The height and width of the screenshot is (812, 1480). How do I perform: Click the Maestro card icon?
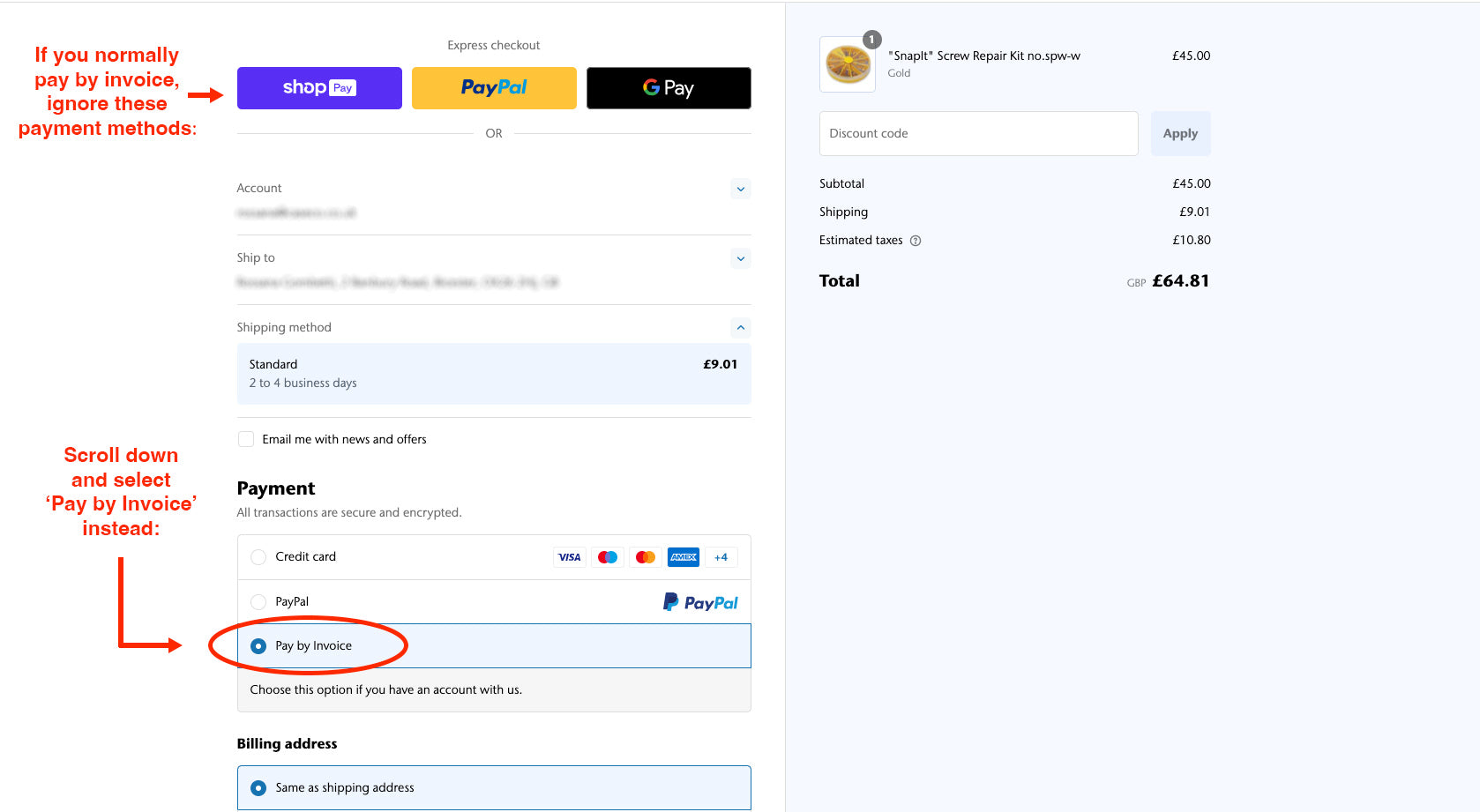(607, 557)
